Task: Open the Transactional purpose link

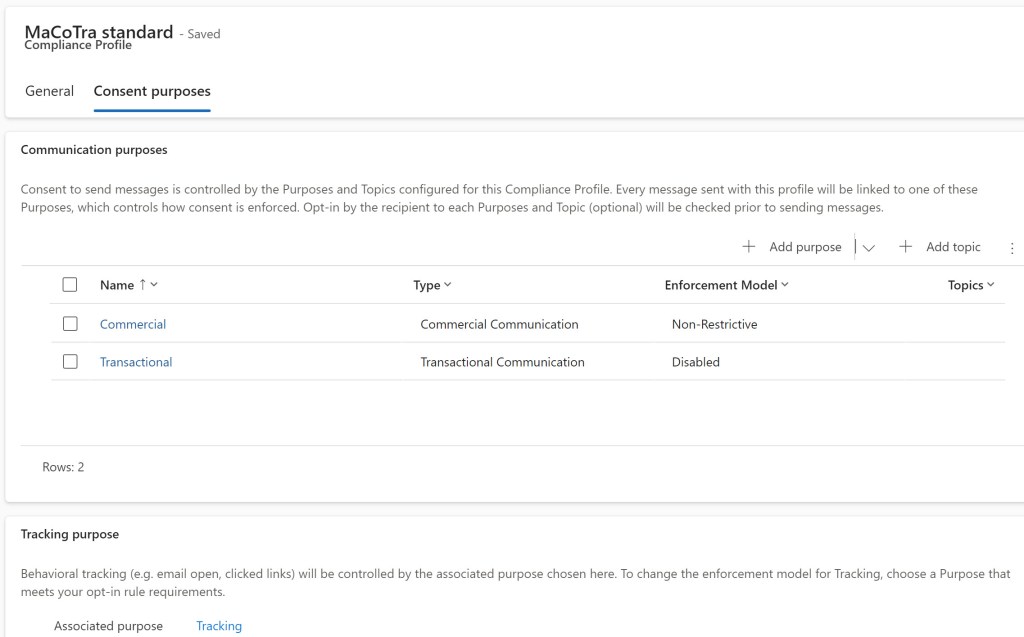Action: pyautogui.click(x=136, y=361)
